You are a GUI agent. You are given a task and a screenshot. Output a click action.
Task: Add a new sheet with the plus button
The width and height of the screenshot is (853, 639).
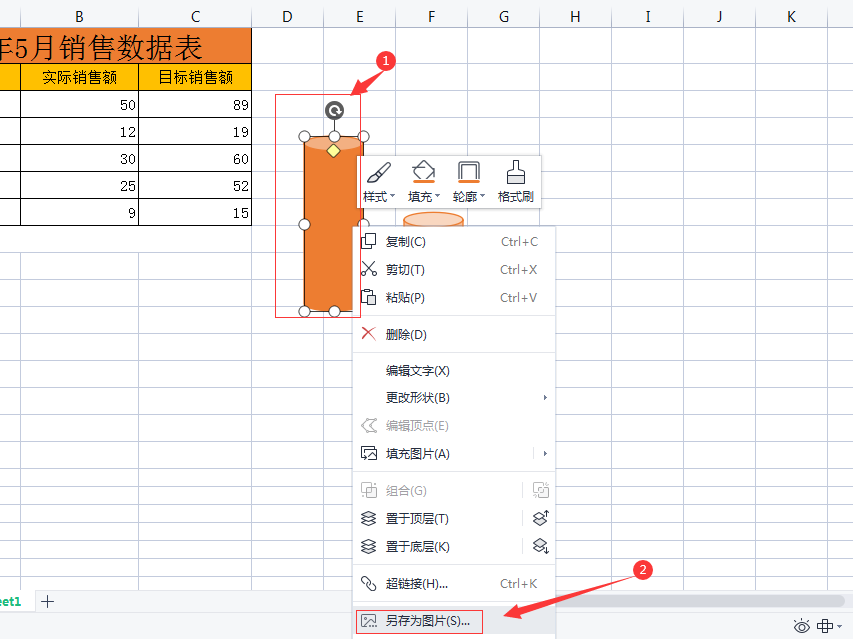coord(47,601)
